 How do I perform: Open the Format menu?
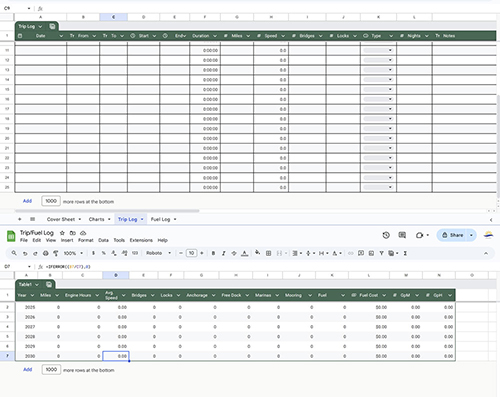[x=86, y=240]
